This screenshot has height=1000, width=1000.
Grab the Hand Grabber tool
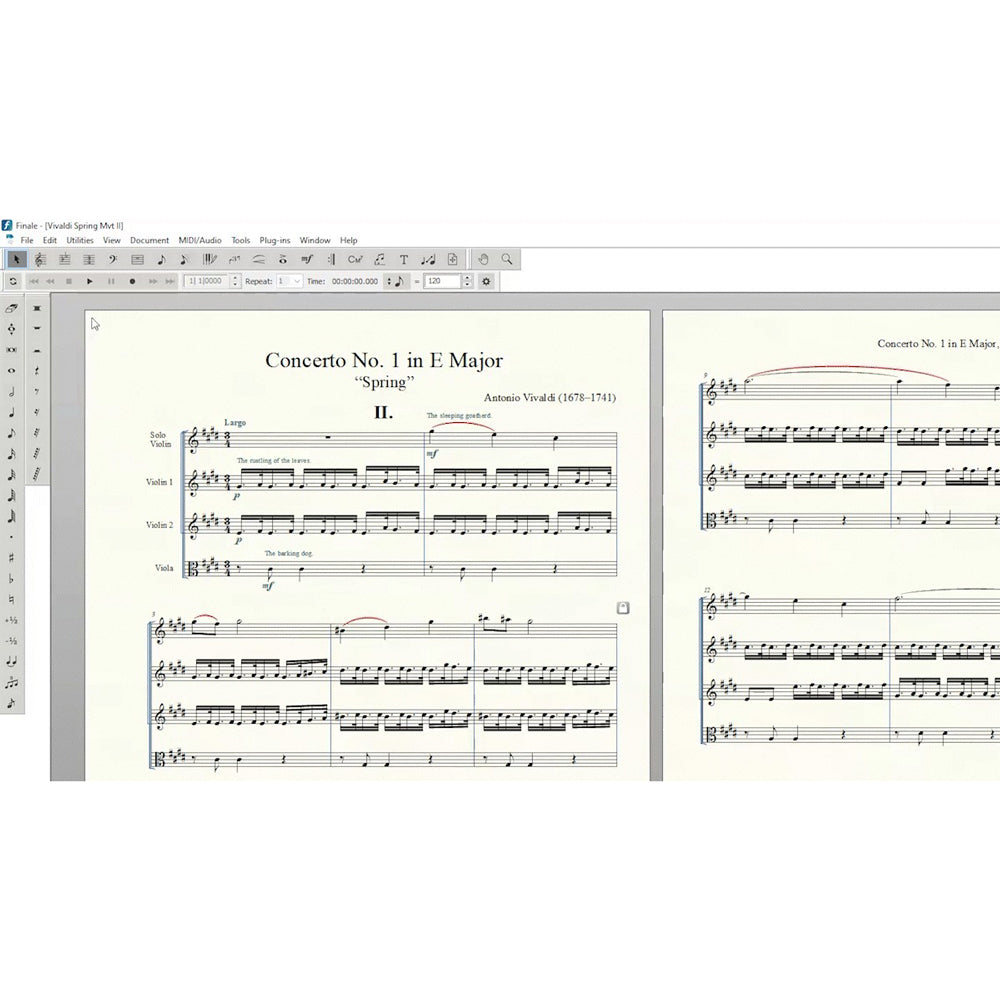pos(486,259)
